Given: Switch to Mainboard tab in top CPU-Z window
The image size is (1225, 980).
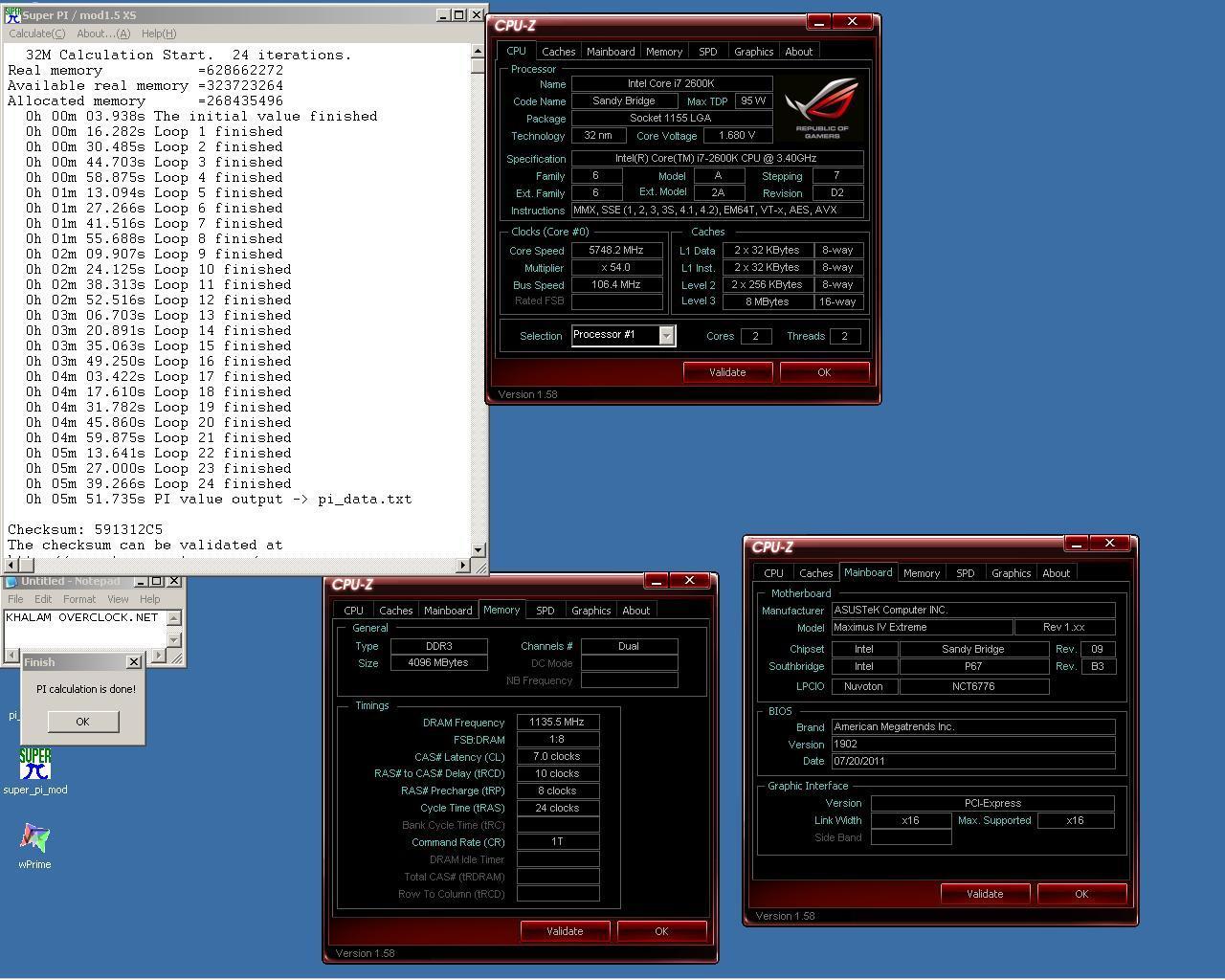Looking at the screenshot, I should pos(611,52).
